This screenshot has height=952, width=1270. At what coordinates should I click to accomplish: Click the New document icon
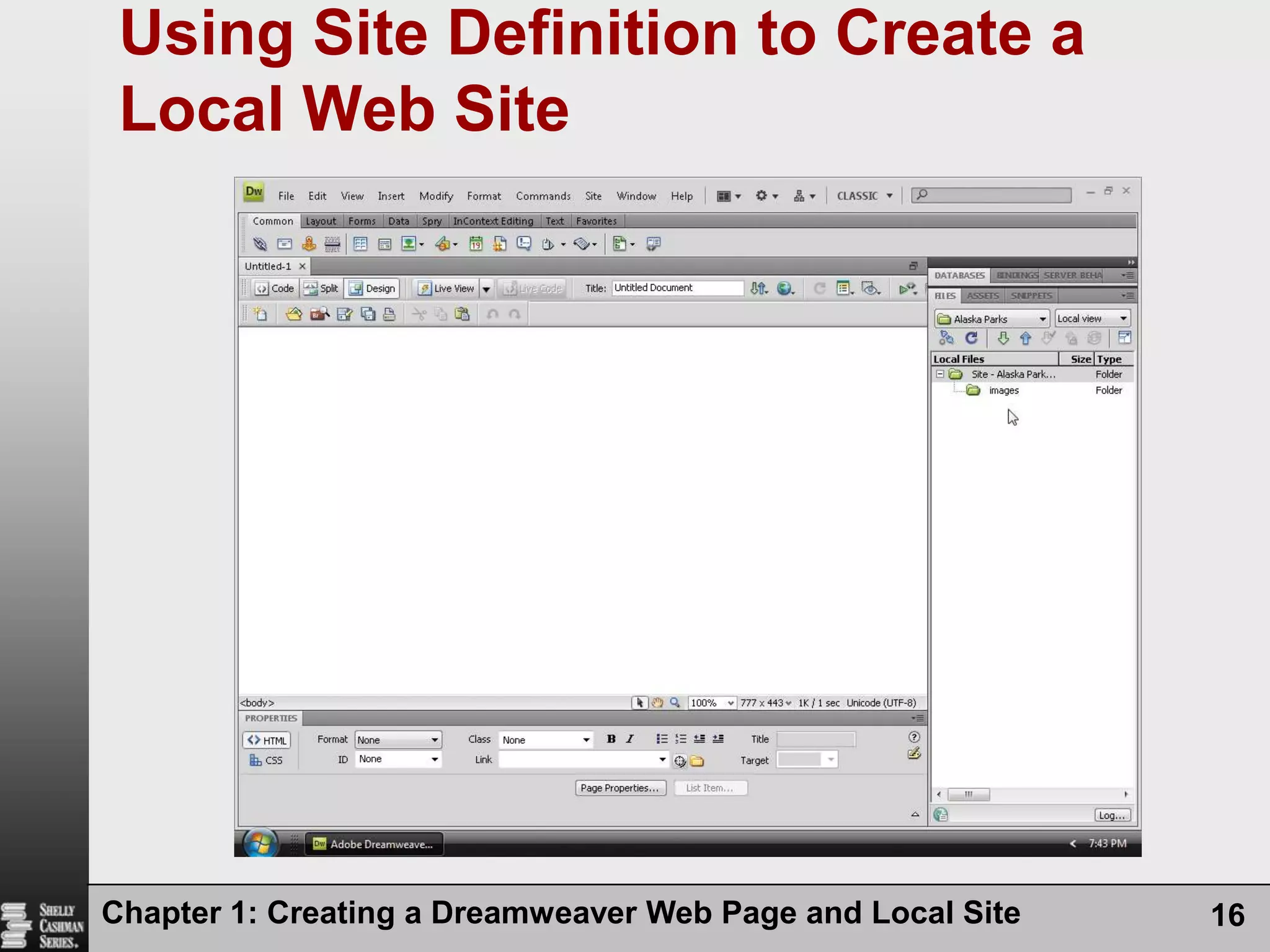click(x=261, y=314)
